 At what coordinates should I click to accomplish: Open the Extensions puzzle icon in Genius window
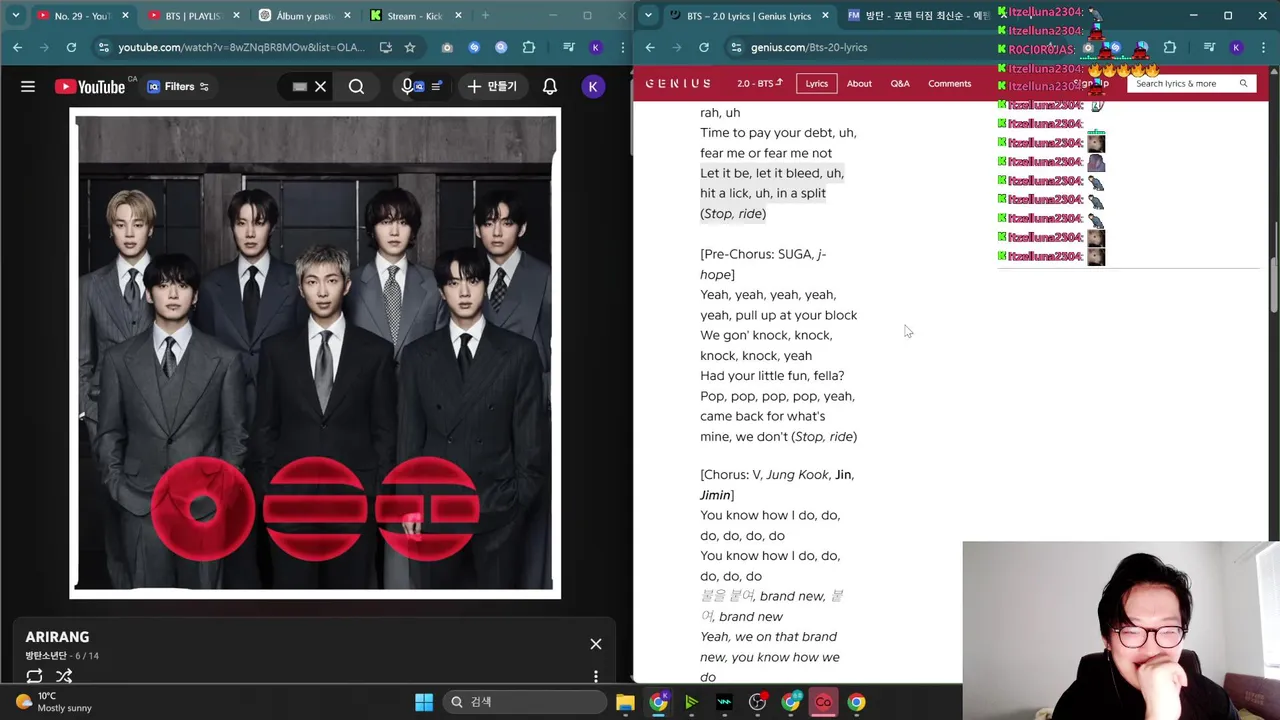coord(1170,47)
